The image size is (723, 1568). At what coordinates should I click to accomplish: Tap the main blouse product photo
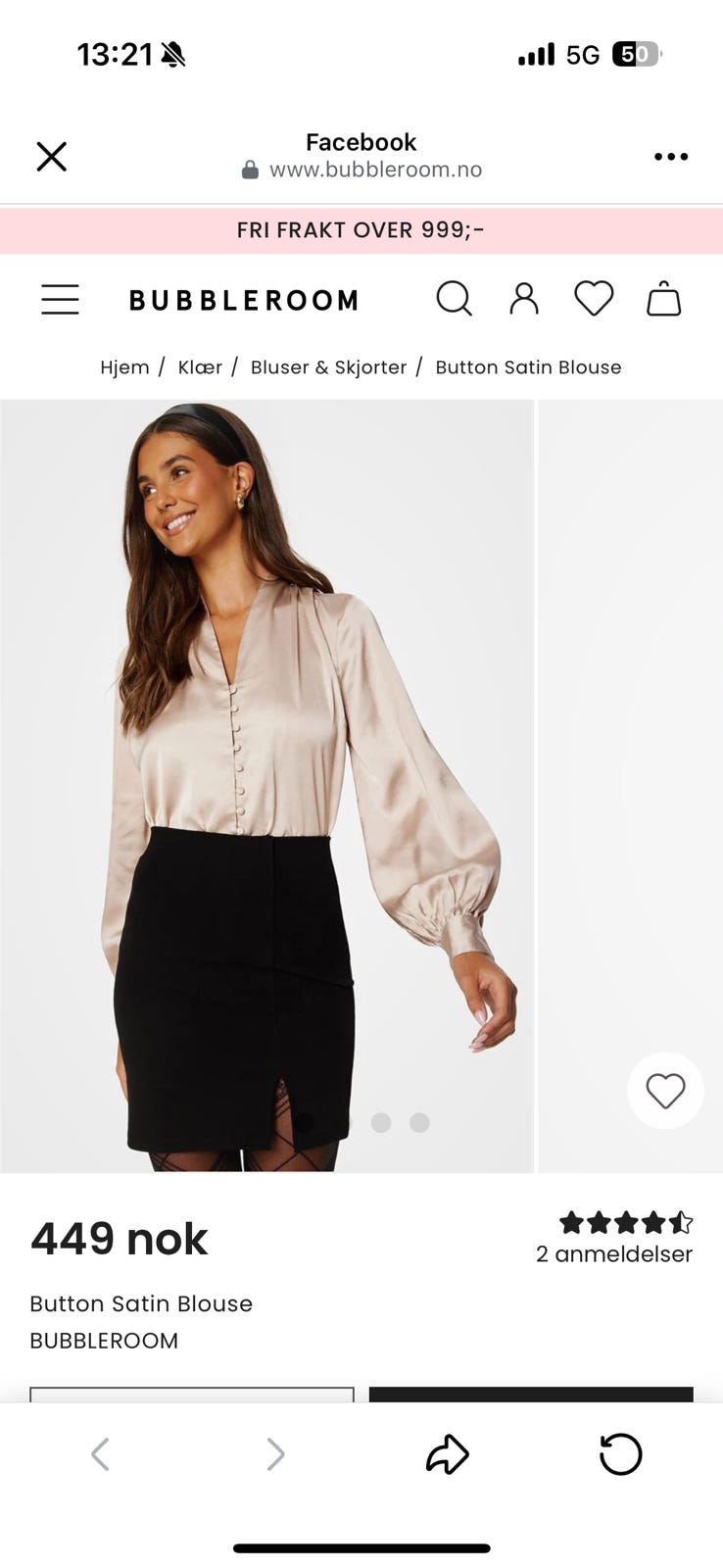(266, 786)
